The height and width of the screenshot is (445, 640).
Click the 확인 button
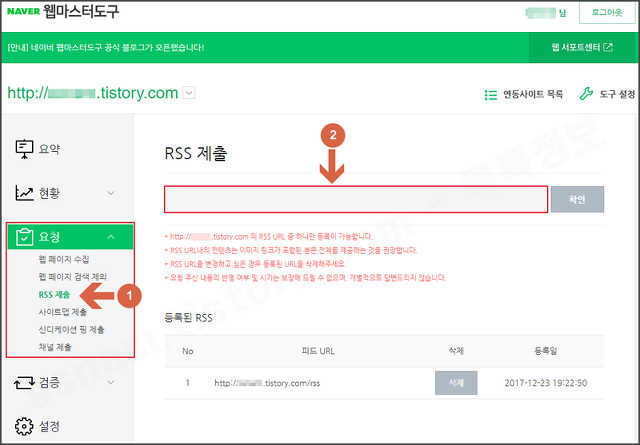[577, 199]
